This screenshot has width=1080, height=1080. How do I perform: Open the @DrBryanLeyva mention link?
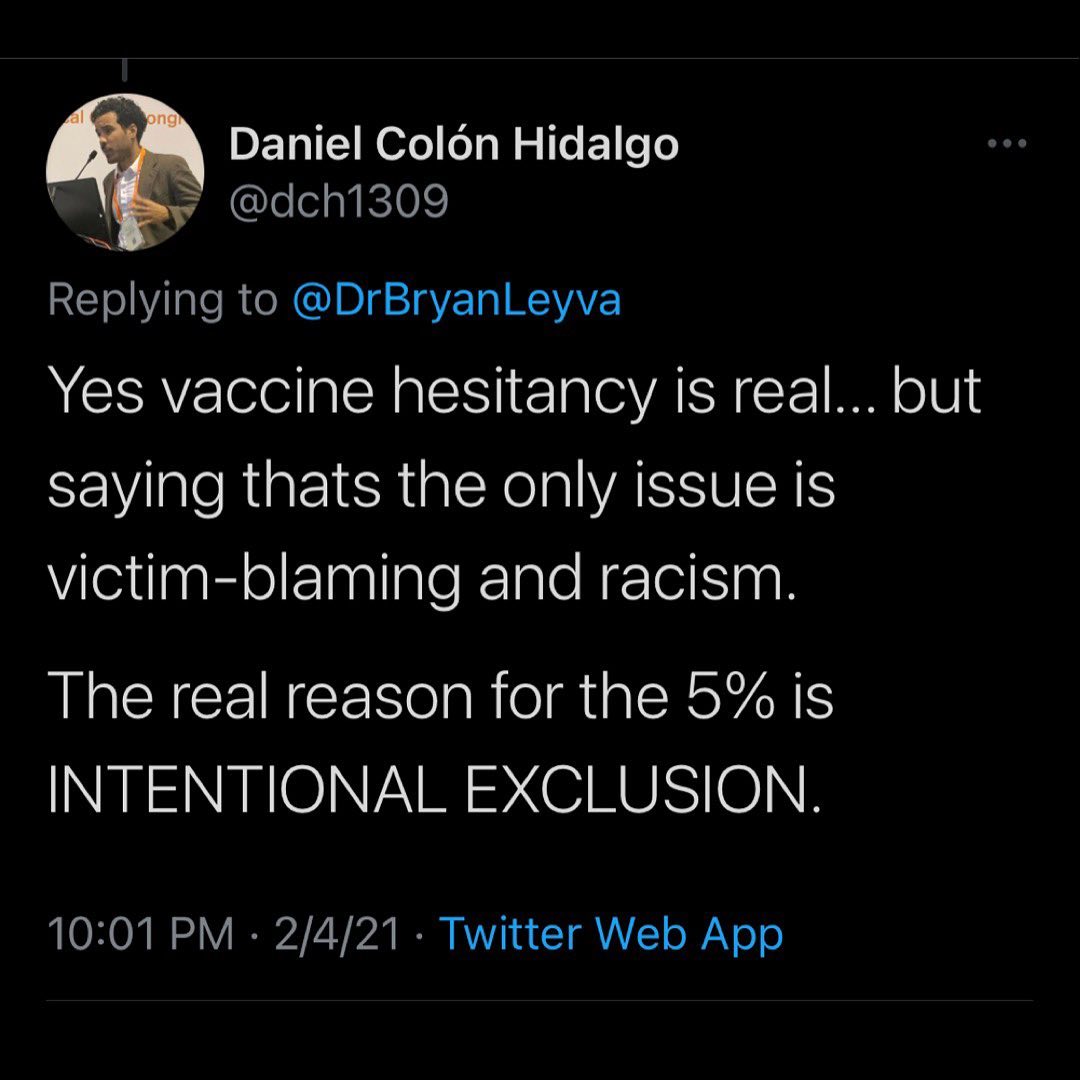click(x=456, y=300)
